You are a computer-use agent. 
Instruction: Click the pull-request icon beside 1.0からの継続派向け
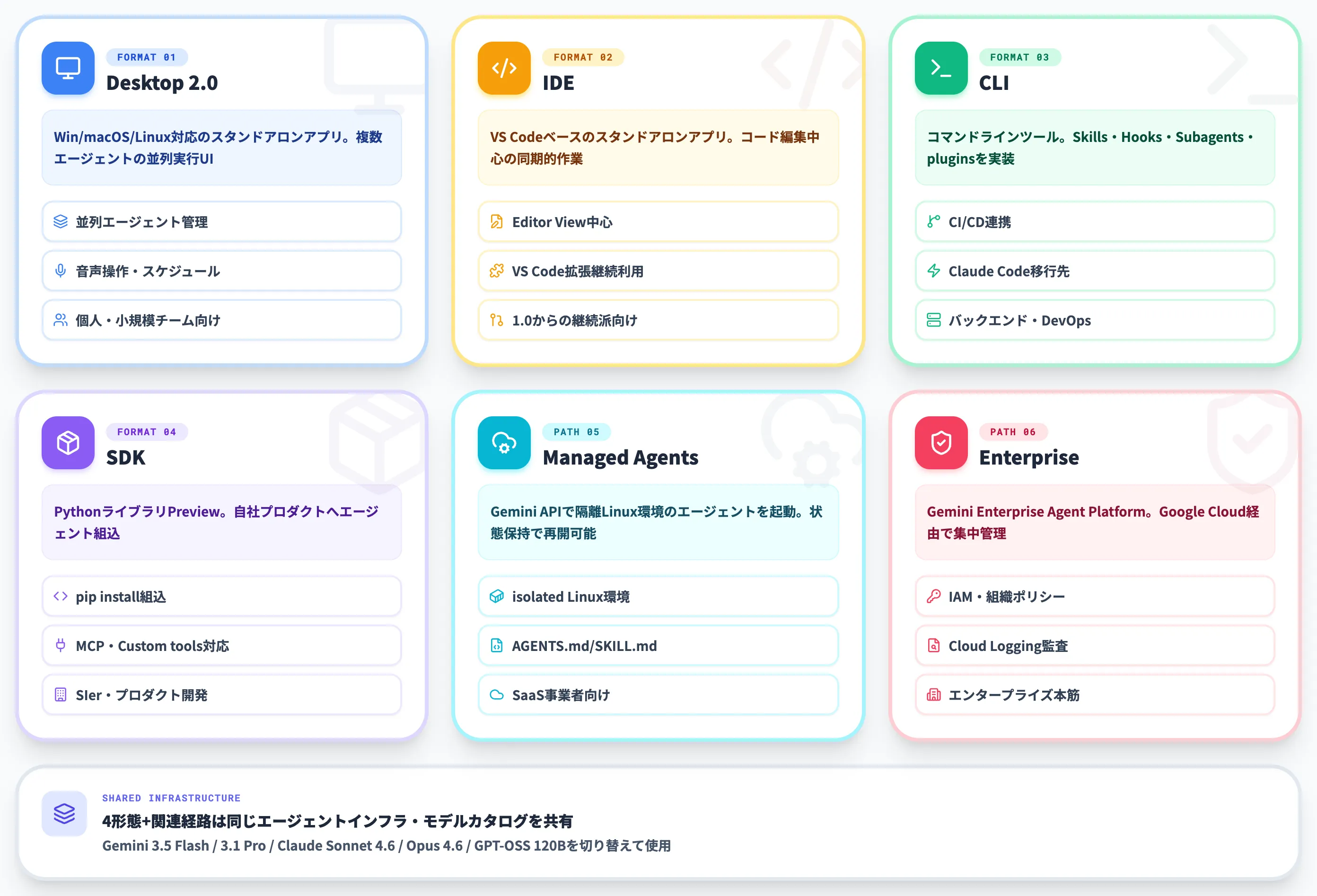coord(496,320)
